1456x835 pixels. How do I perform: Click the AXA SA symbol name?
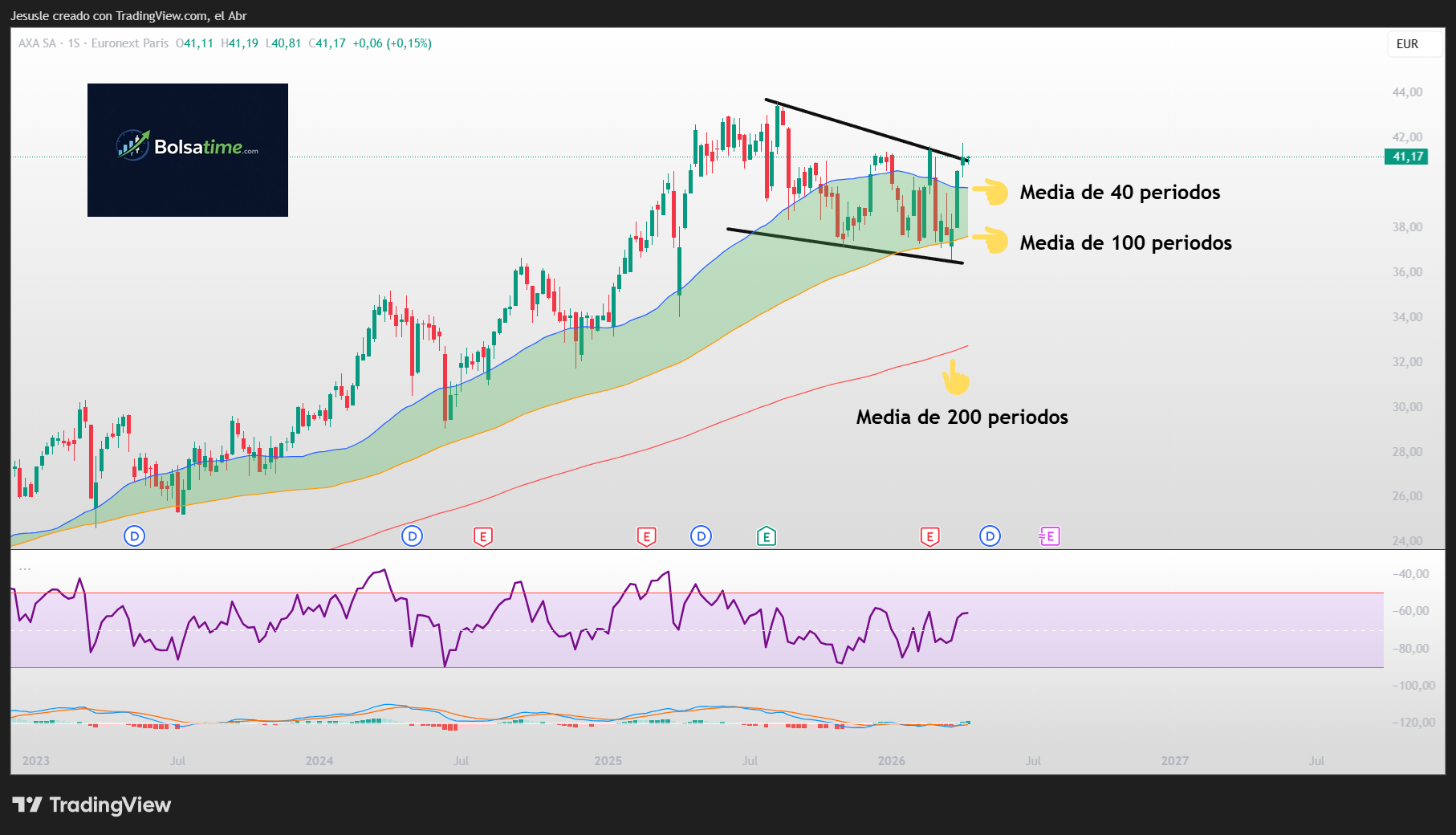(x=35, y=43)
